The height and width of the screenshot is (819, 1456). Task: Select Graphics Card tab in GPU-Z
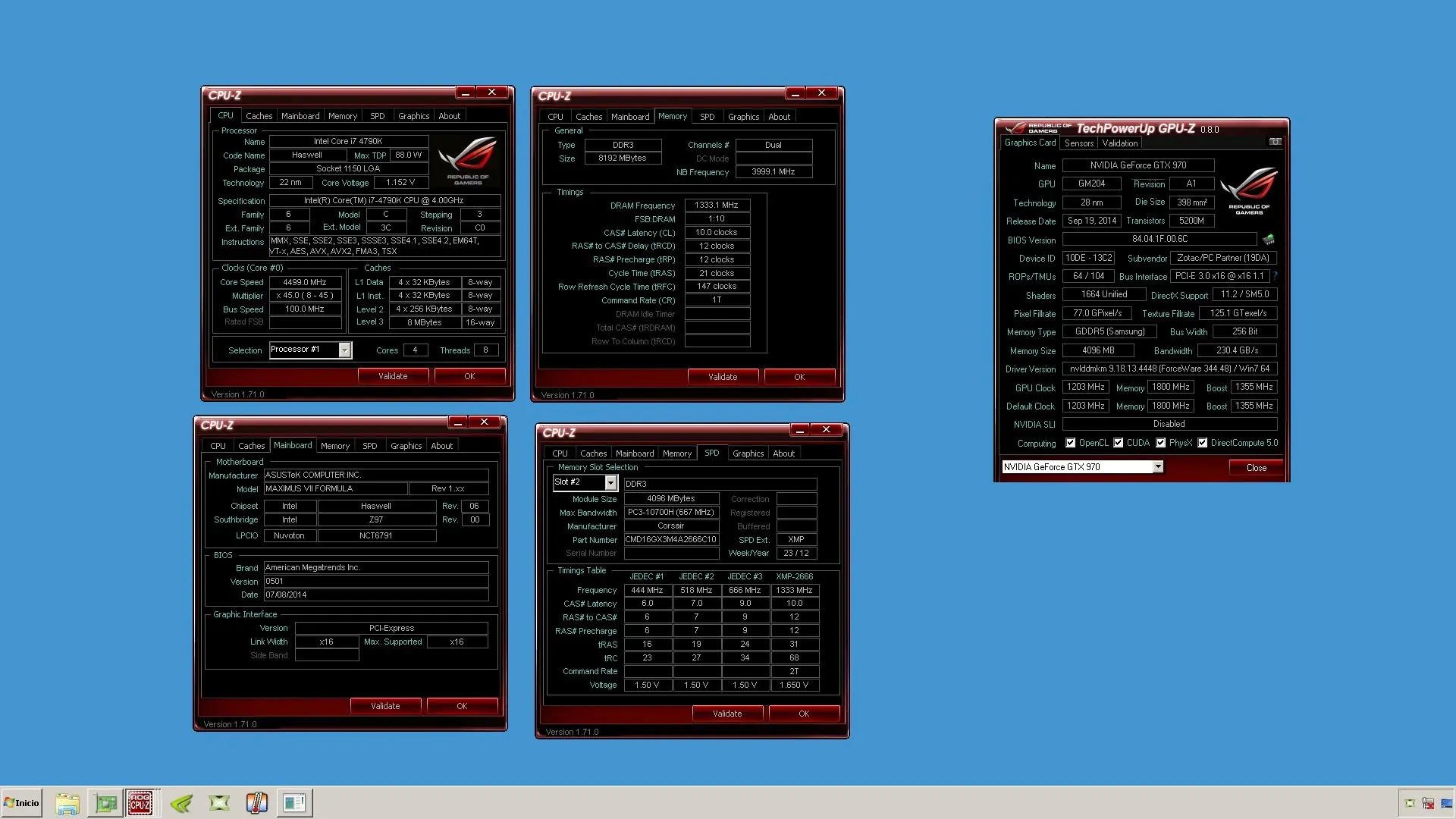click(x=1030, y=143)
